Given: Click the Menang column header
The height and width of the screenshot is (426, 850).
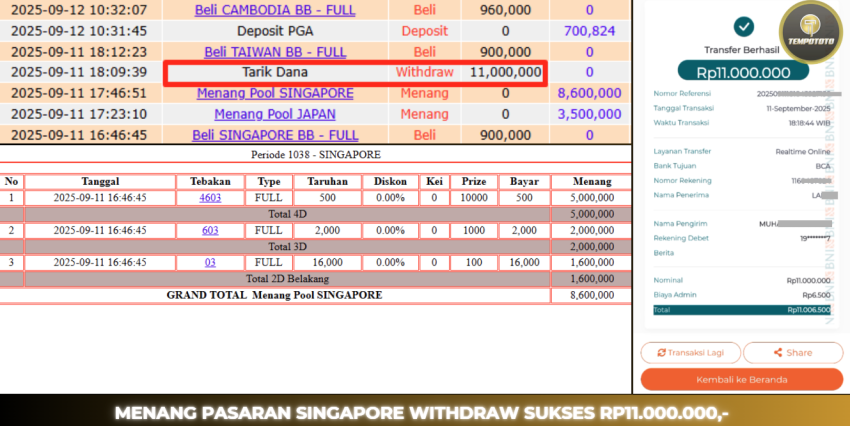Looking at the screenshot, I should click(x=592, y=182).
